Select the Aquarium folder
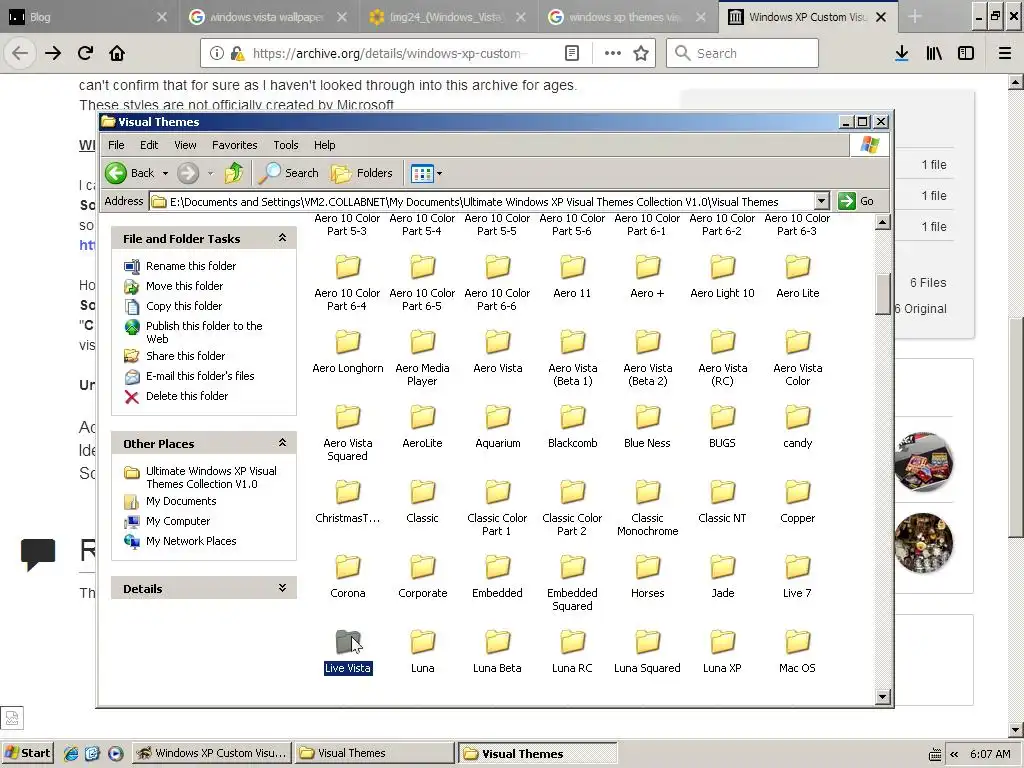The image size is (1024, 768). (x=498, y=426)
